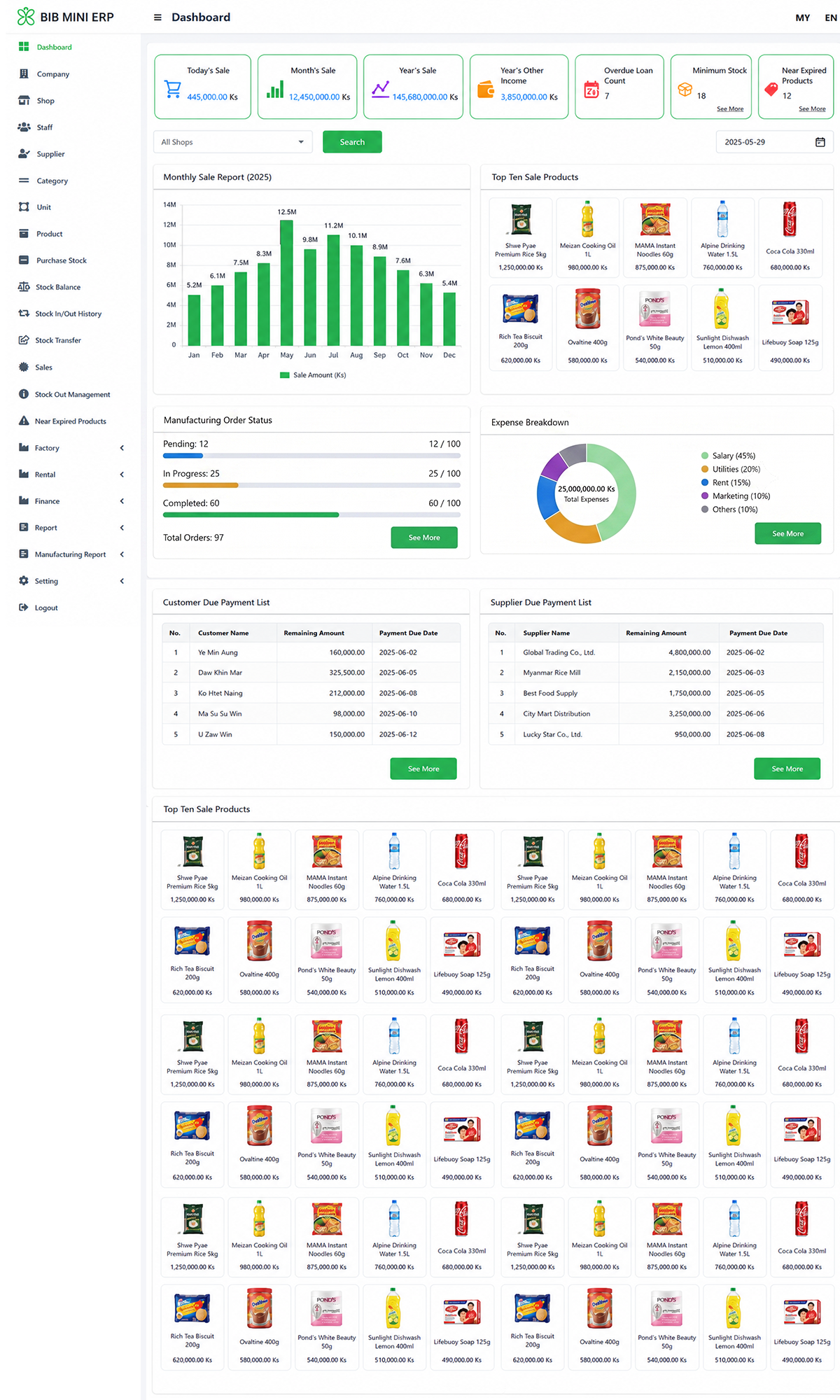Click the Near Expired Products warning icon
840x1400 pixels.
pos(24,421)
